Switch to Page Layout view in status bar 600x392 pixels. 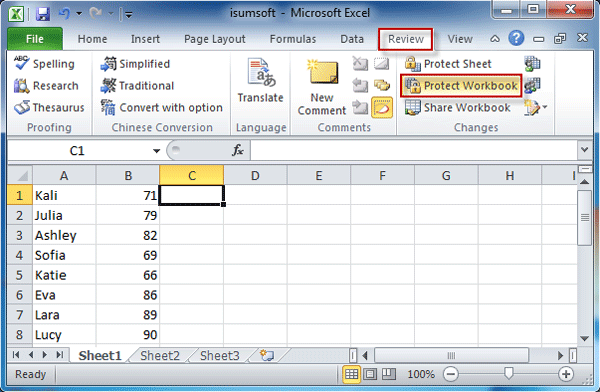coord(370,374)
